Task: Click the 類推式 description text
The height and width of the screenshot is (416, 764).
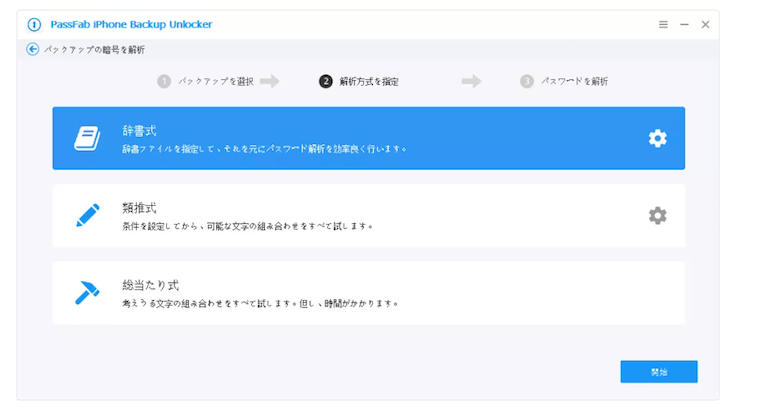Action: tap(248, 227)
